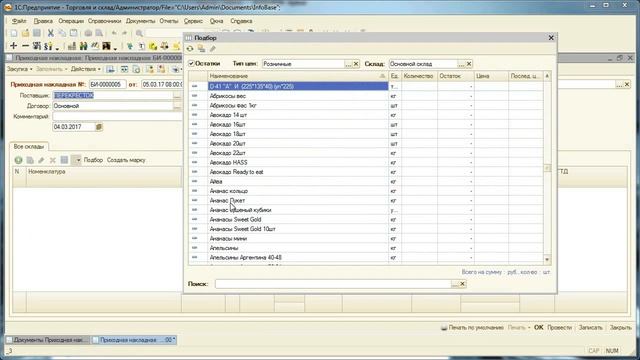Click the bar chart icon in second toolbar
640x360 pixels.
pos(72,46)
